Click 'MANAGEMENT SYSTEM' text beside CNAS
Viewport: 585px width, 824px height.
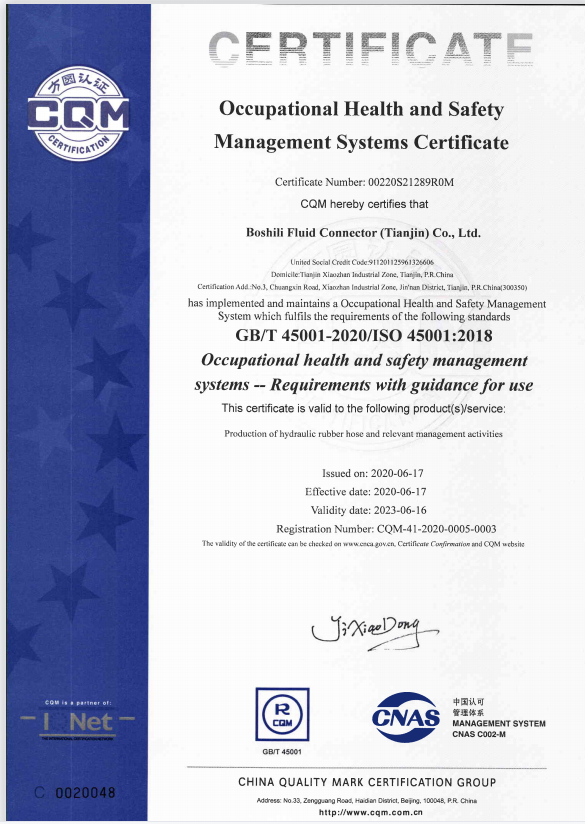click(499, 724)
